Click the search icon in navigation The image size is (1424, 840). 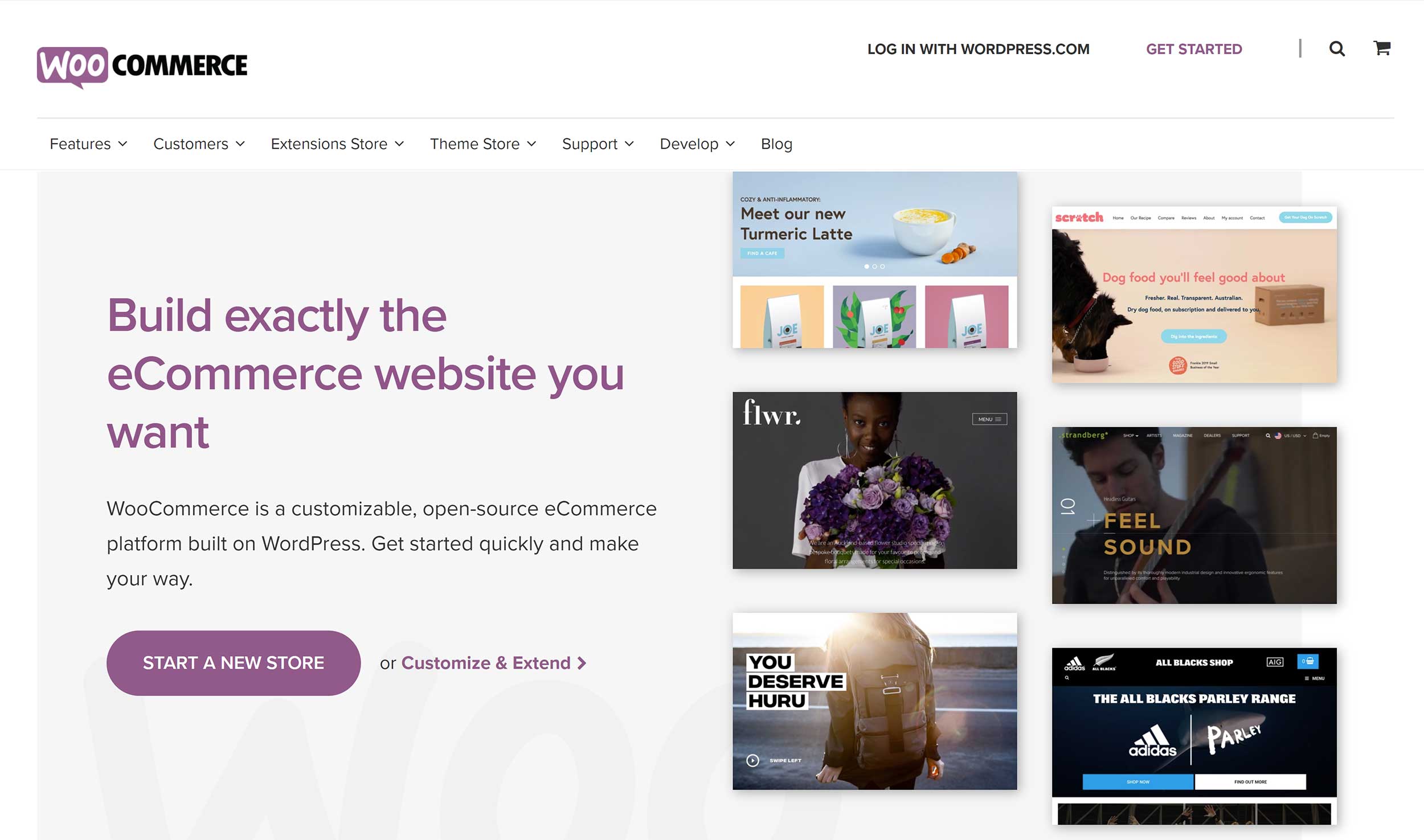point(1338,49)
